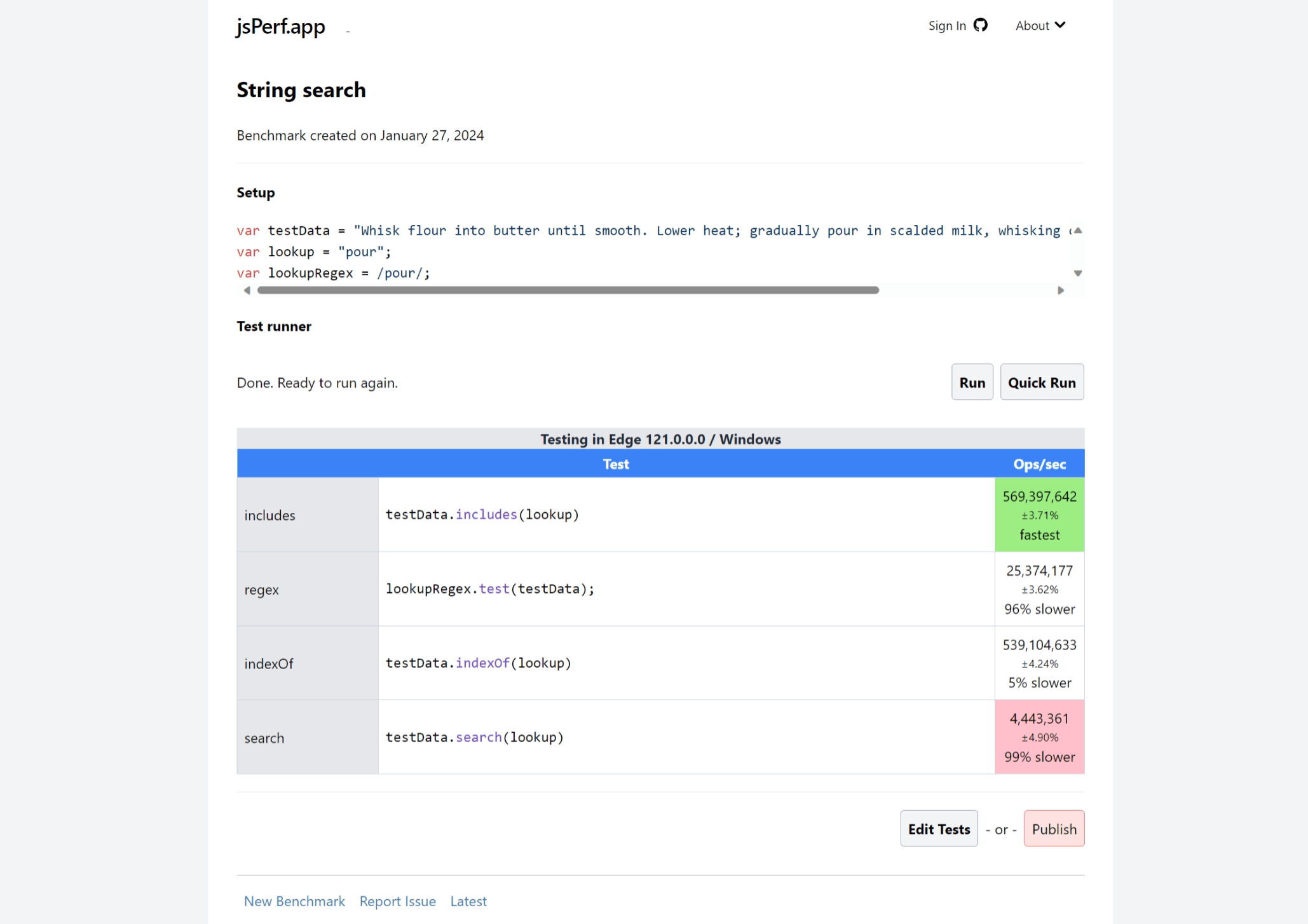The width and height of the screenshot is (1308, 924).
Task: Click the setup code horizontal scrollbar thumb
Action: tap(568, 290)
